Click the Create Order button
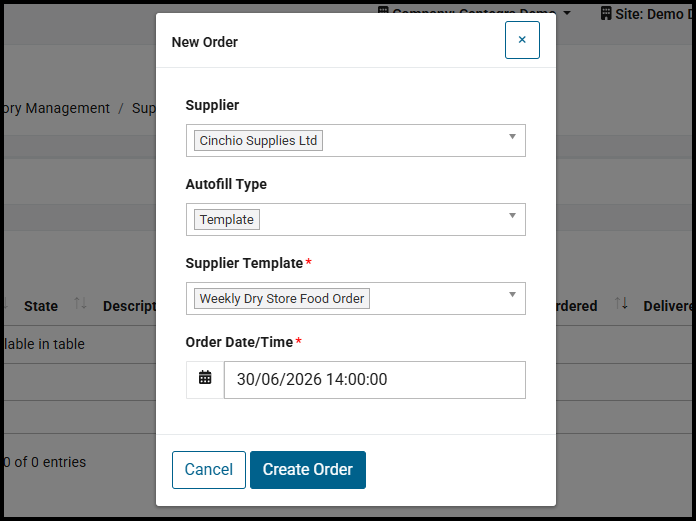Viewport: 696px width, 521px height. click(x=308, y=470)
